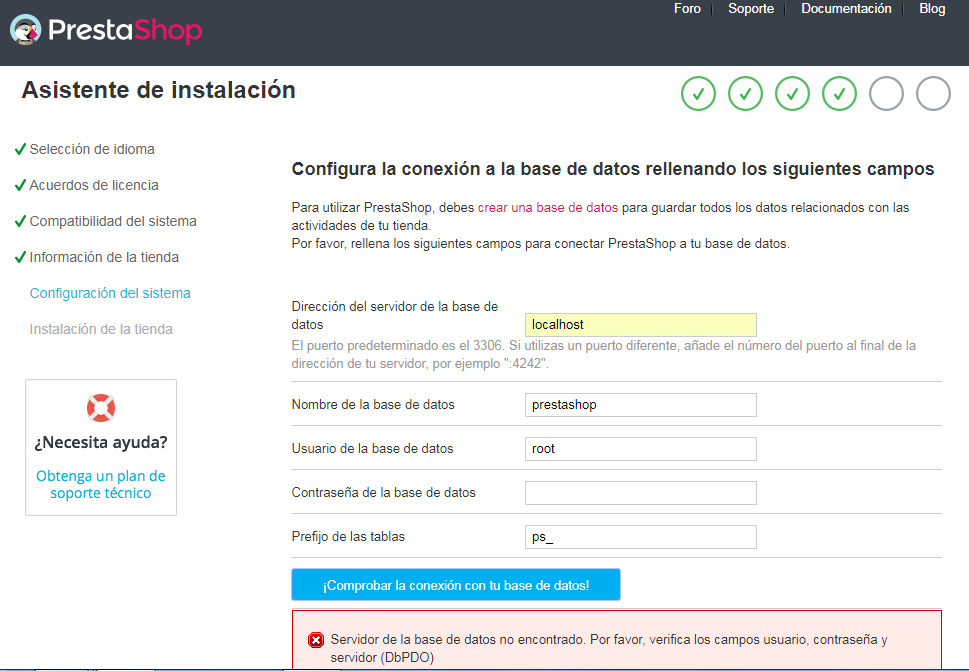This screenshot has height=671, width=969.
Task: Click the third completed step circle
Action: click(x=792, y=94)
